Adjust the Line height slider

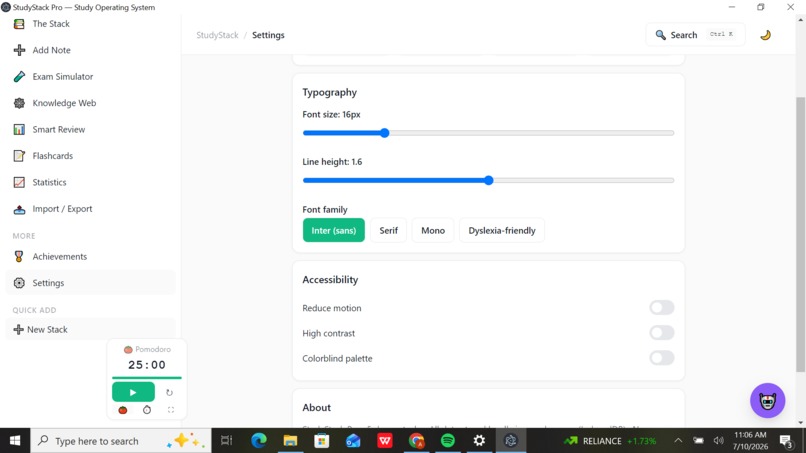pos(488,180)
